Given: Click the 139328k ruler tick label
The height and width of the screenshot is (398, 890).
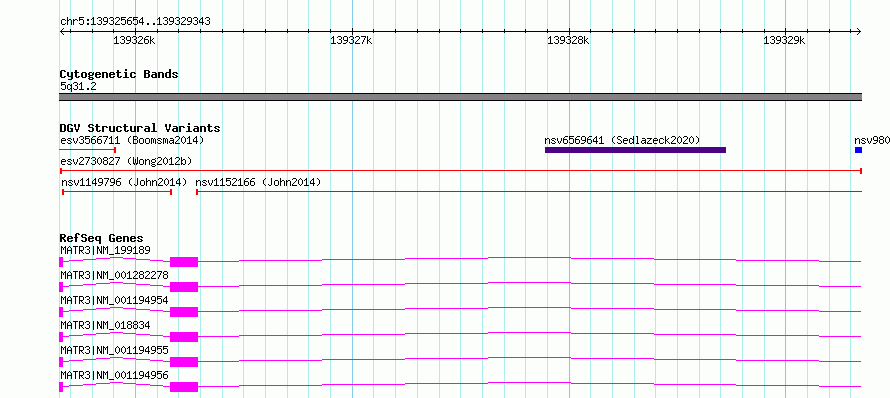Looking at the screenshot, I should pos(568,40).
